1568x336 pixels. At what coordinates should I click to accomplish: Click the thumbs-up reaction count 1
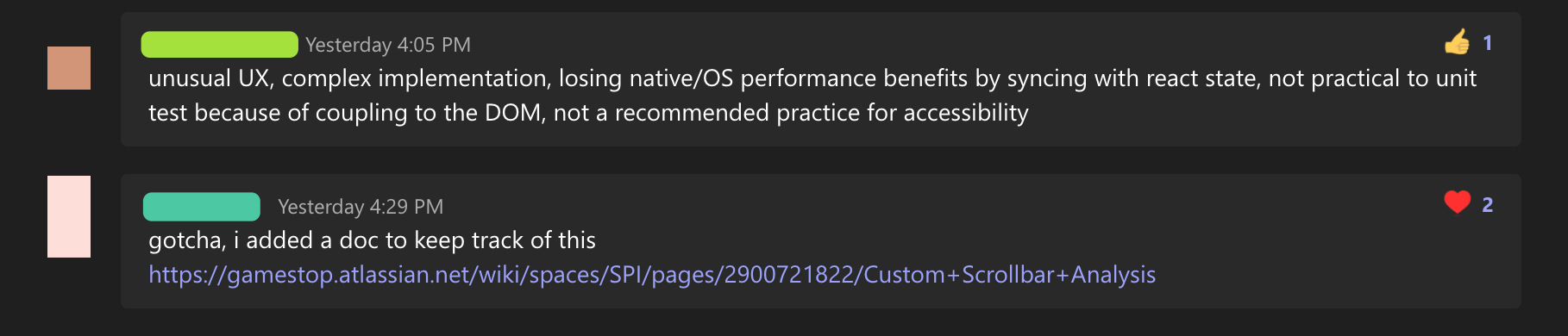click(1488, 43)
